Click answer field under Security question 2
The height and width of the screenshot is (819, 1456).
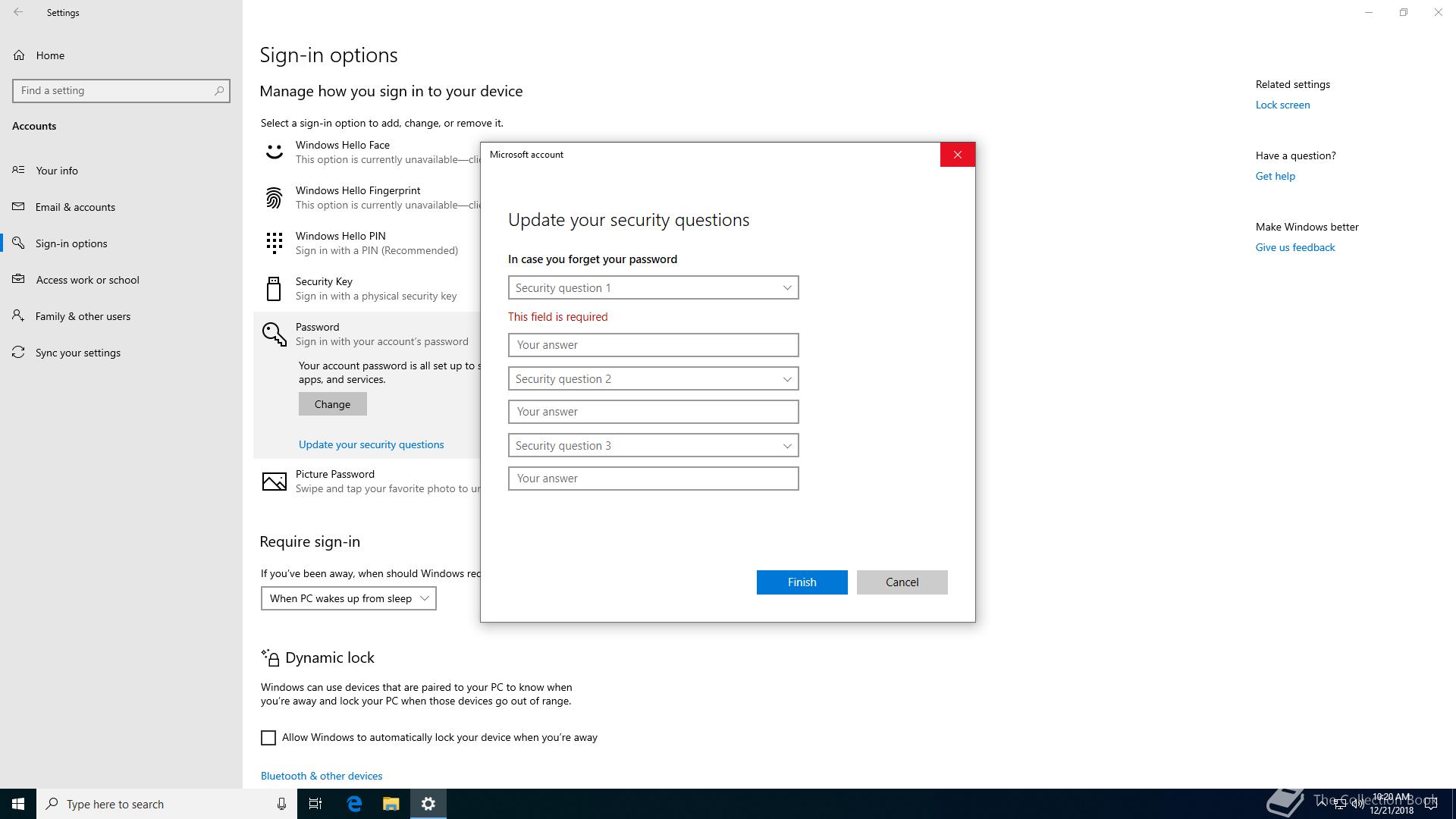click(x=653, y=412)
